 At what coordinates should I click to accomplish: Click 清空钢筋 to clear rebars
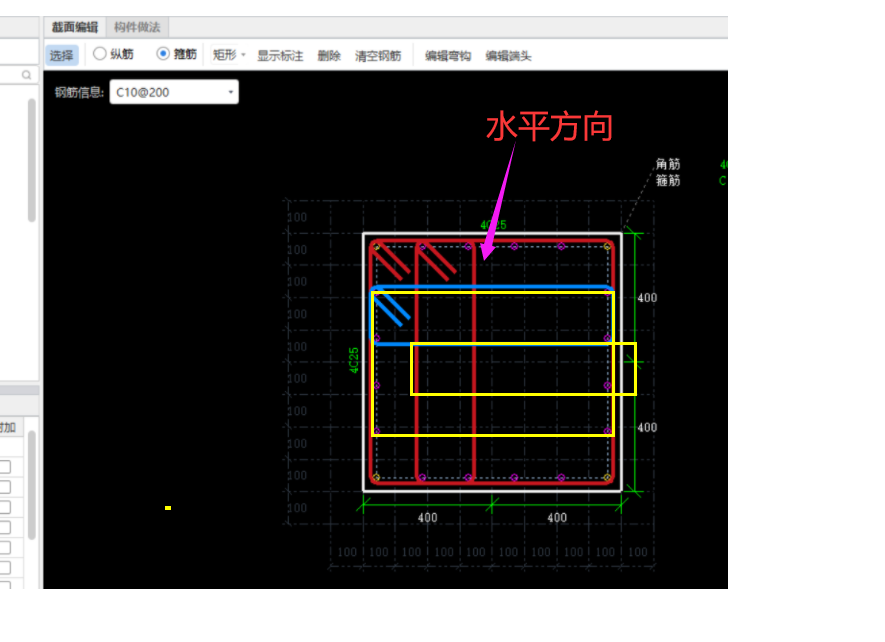pyautogui.click(x=378, y=56)
